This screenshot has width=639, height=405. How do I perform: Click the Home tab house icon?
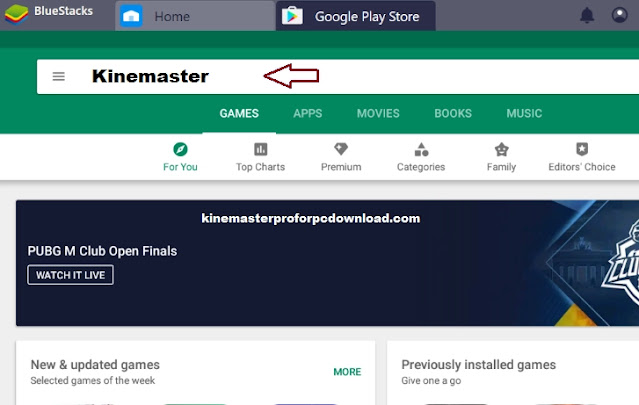point(131,16)
